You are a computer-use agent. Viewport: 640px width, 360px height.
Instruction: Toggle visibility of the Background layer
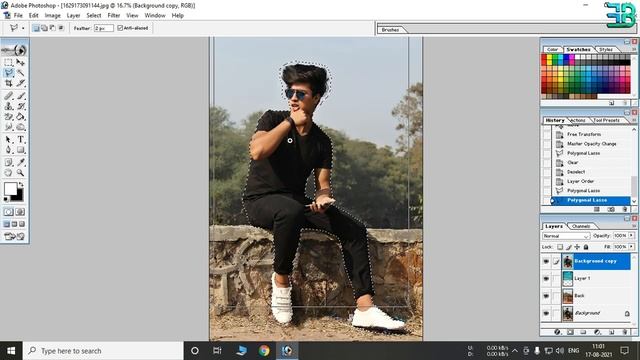[x=546, y=313]
